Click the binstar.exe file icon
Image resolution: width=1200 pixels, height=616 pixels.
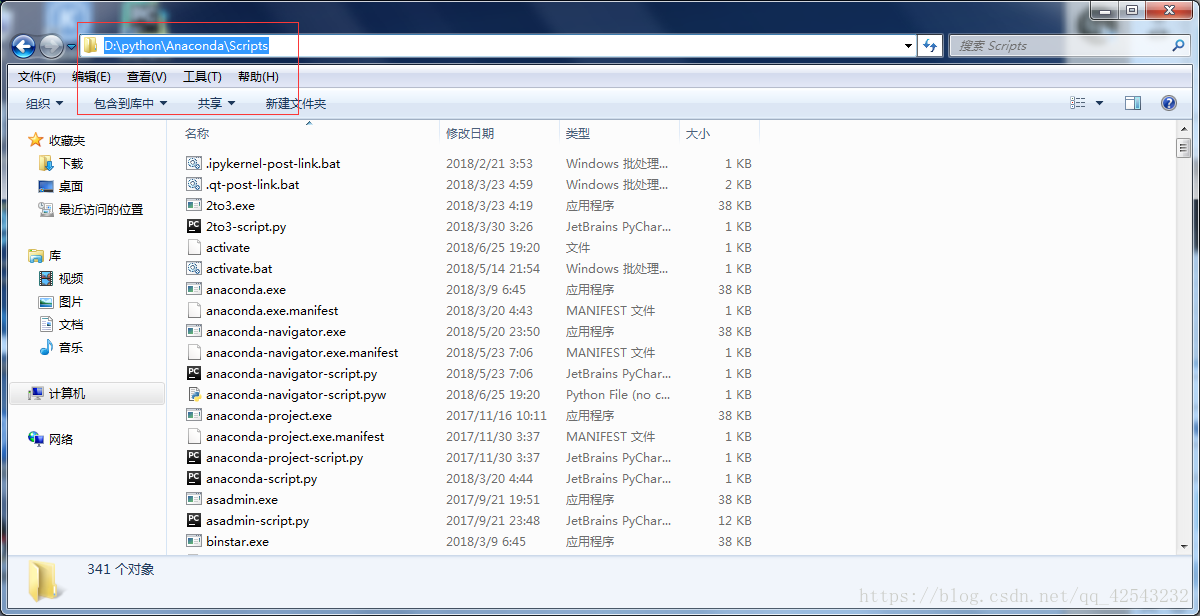pyautogui.click(x=194, y=541)
